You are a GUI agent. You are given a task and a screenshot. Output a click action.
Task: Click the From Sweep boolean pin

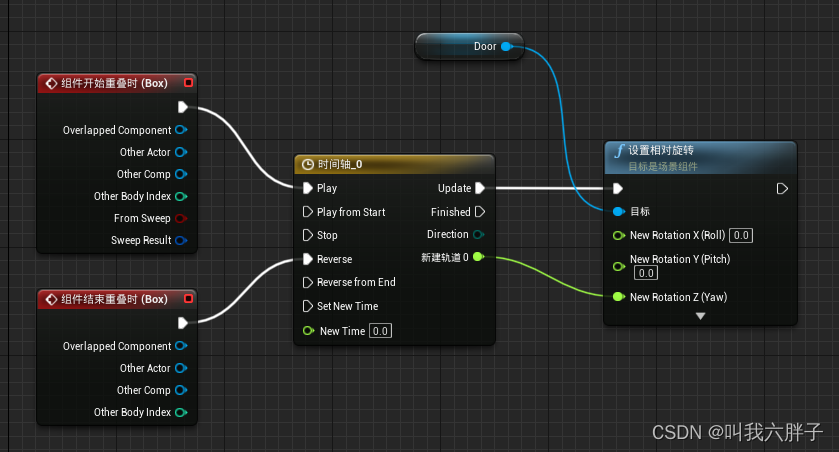pyautogui.click(x=181, y=218)
